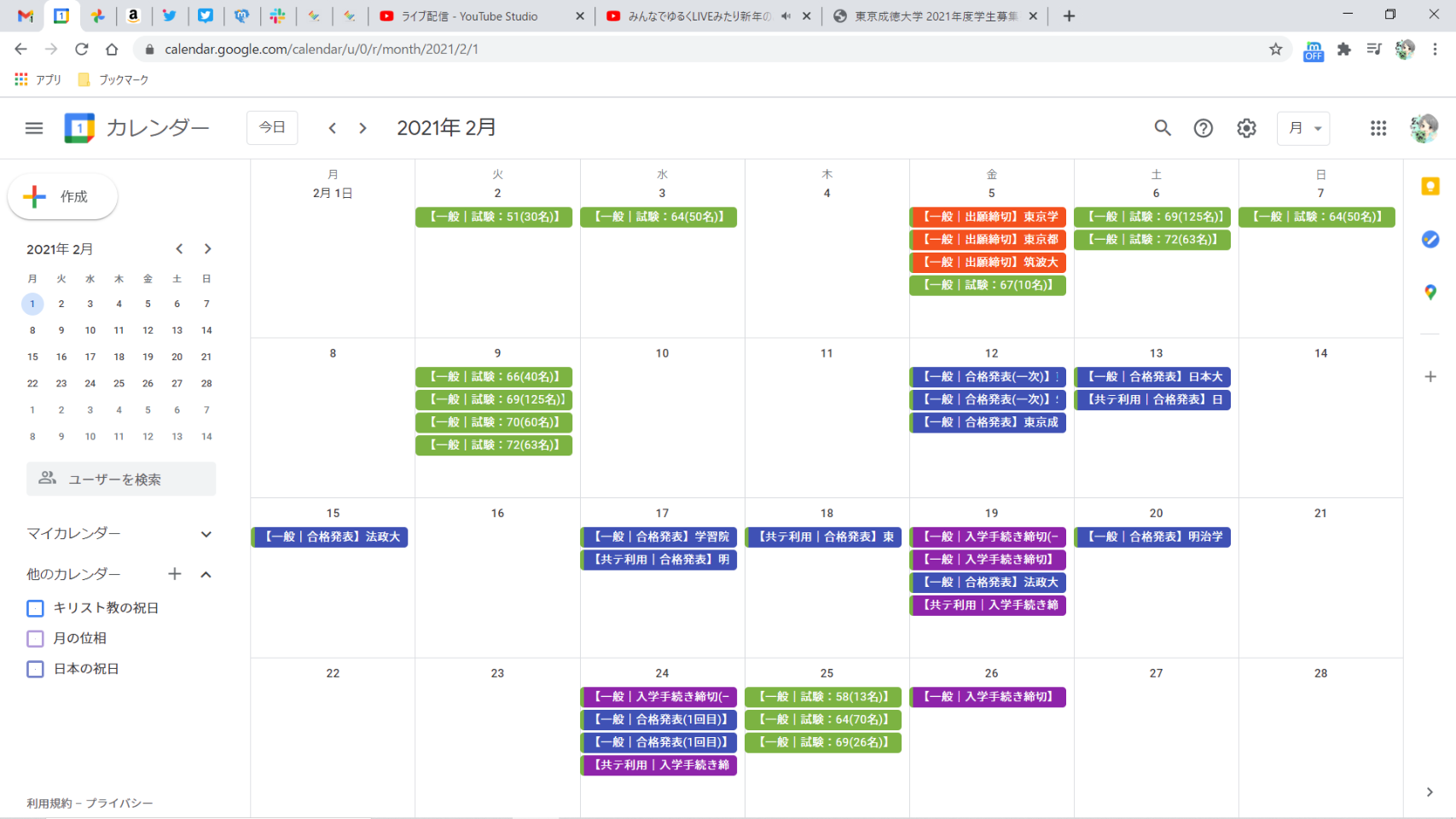Check the 日本の祝日 calendar checkbox
The width and height of the screenshot is (1456, 819).
click(35, 669)
